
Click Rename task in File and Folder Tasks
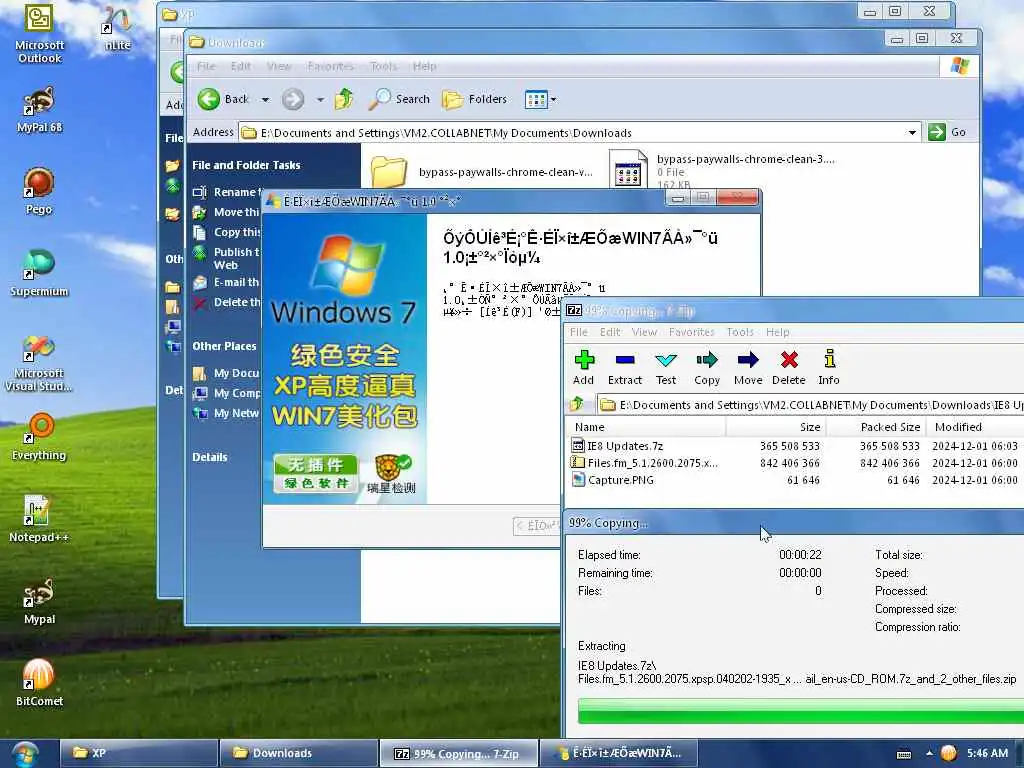(227, 192)
